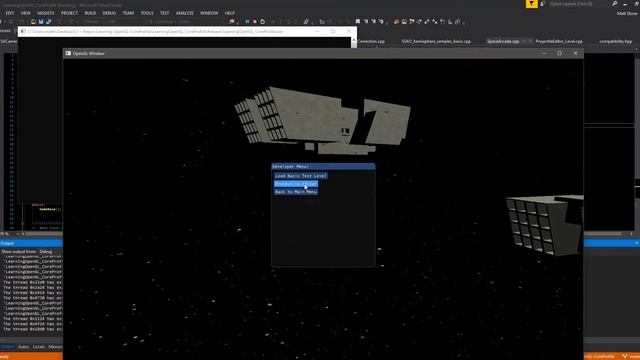Screen dimensions: 640x360
Task: Open the VASSISTX menu
Action: click(x=45, y=13)
